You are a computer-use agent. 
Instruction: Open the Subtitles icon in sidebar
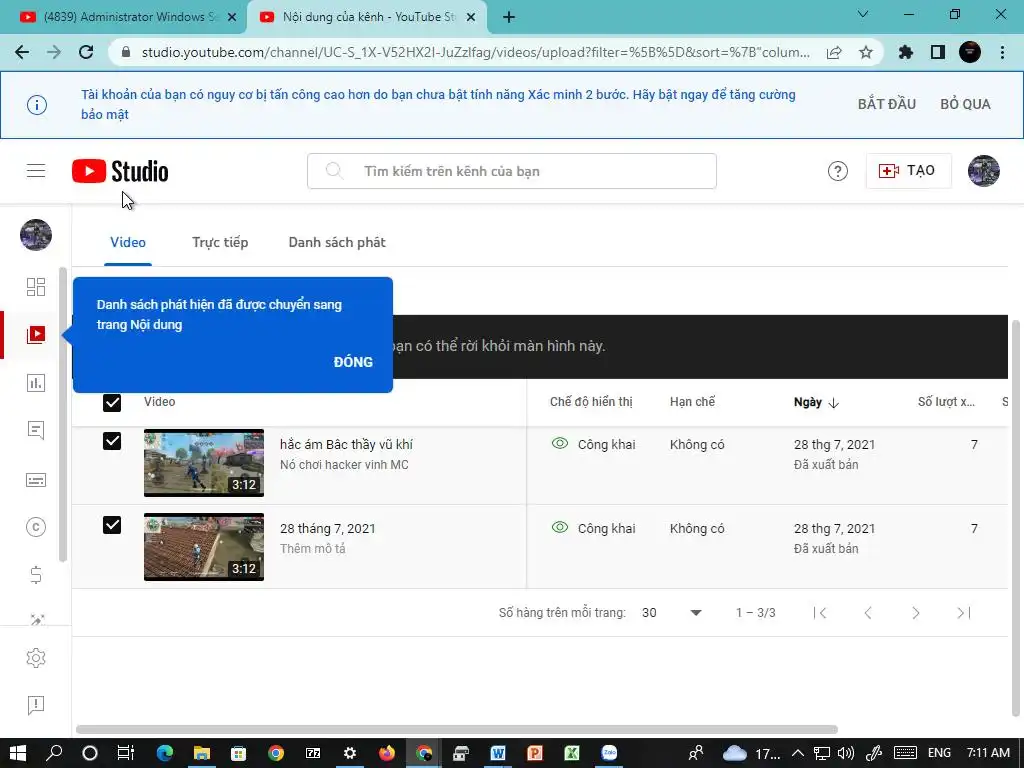[36, 480]
